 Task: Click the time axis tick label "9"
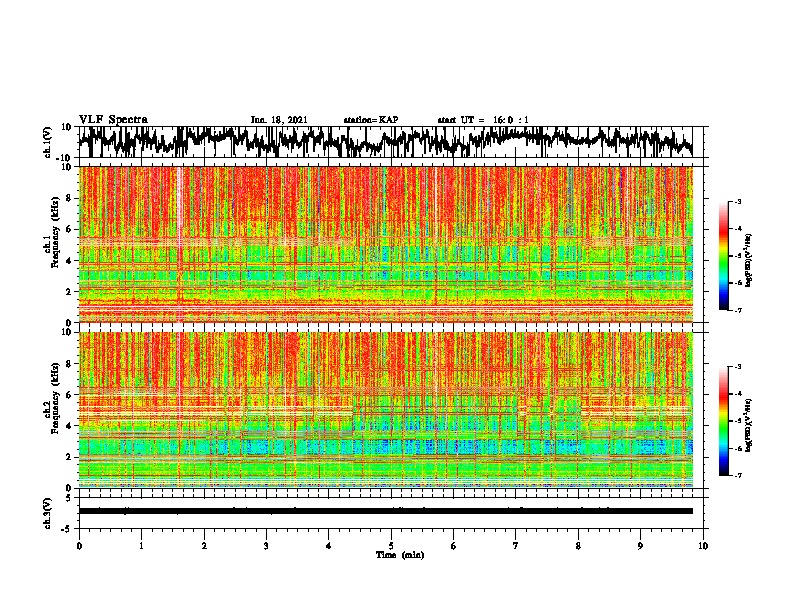coord(640,546)
